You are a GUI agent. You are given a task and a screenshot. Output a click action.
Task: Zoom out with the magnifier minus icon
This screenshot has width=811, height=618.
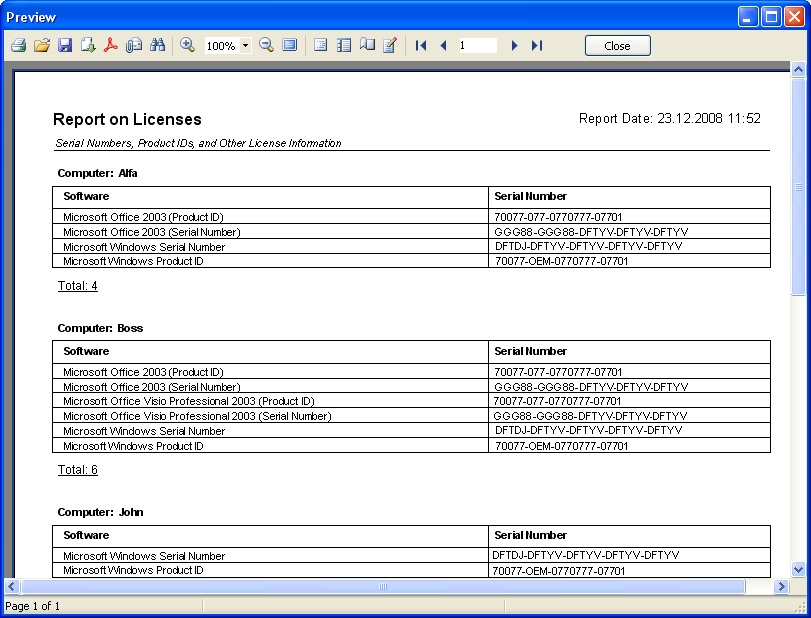click(x=266, y=46)
